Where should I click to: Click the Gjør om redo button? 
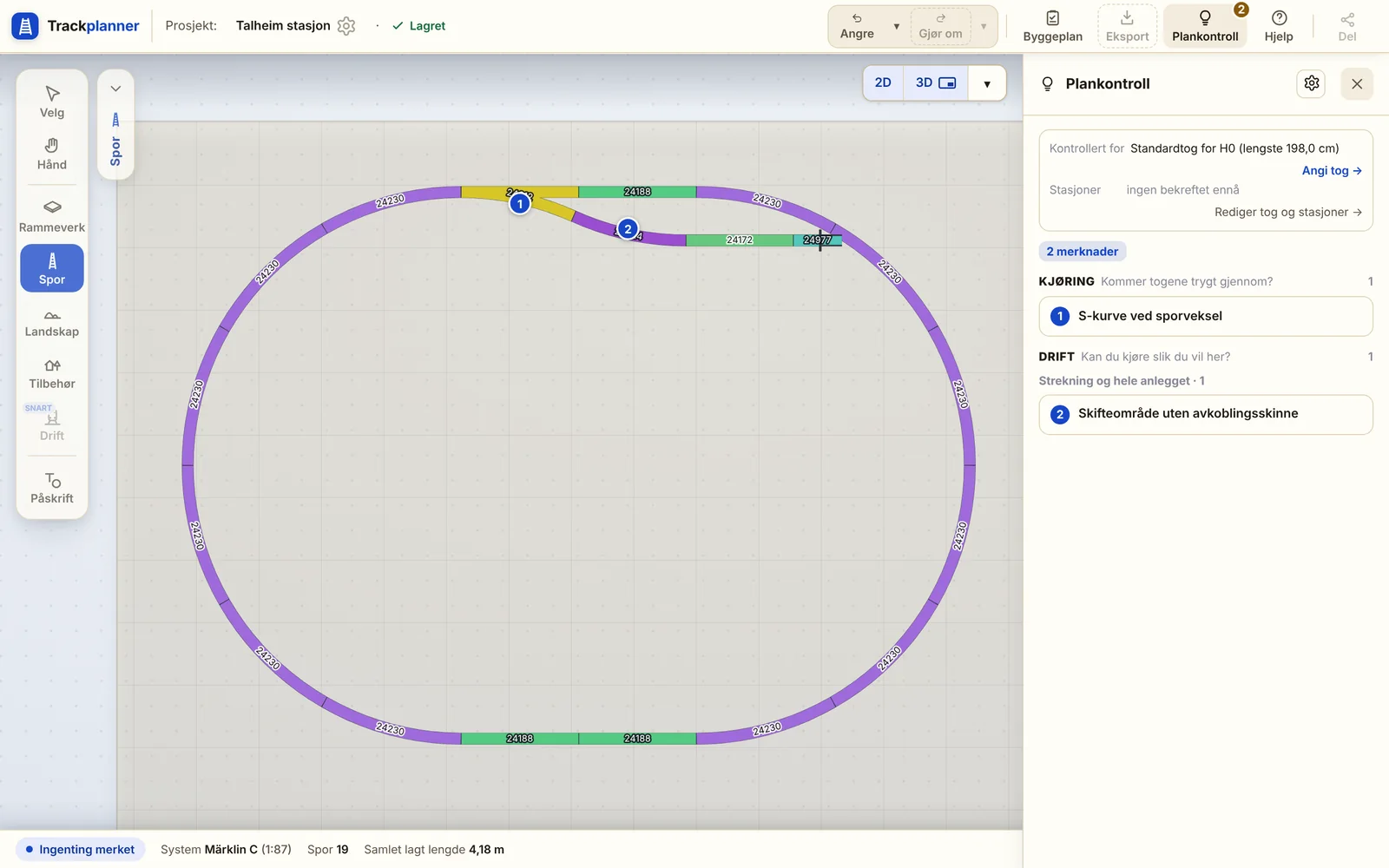[940, 26]
